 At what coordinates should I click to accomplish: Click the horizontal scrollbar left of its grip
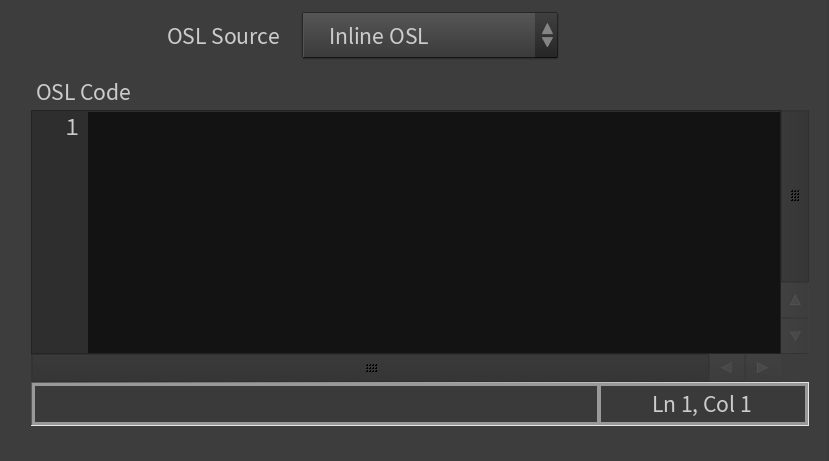198,367
